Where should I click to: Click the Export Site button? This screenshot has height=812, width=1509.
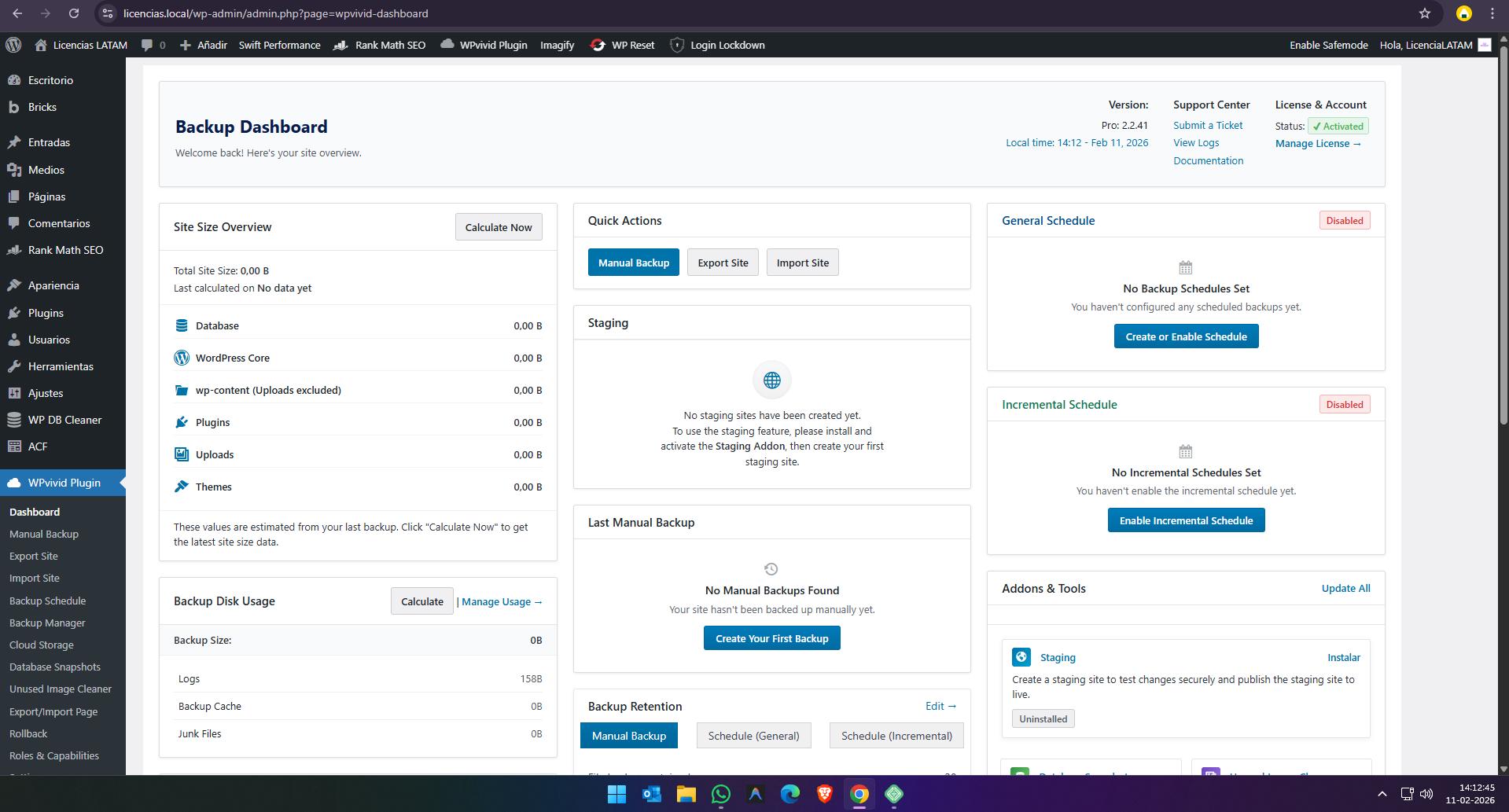(723, 263)
